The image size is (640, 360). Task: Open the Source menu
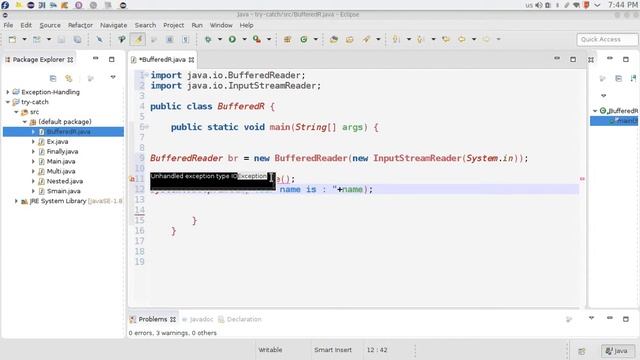pos(50,25)
